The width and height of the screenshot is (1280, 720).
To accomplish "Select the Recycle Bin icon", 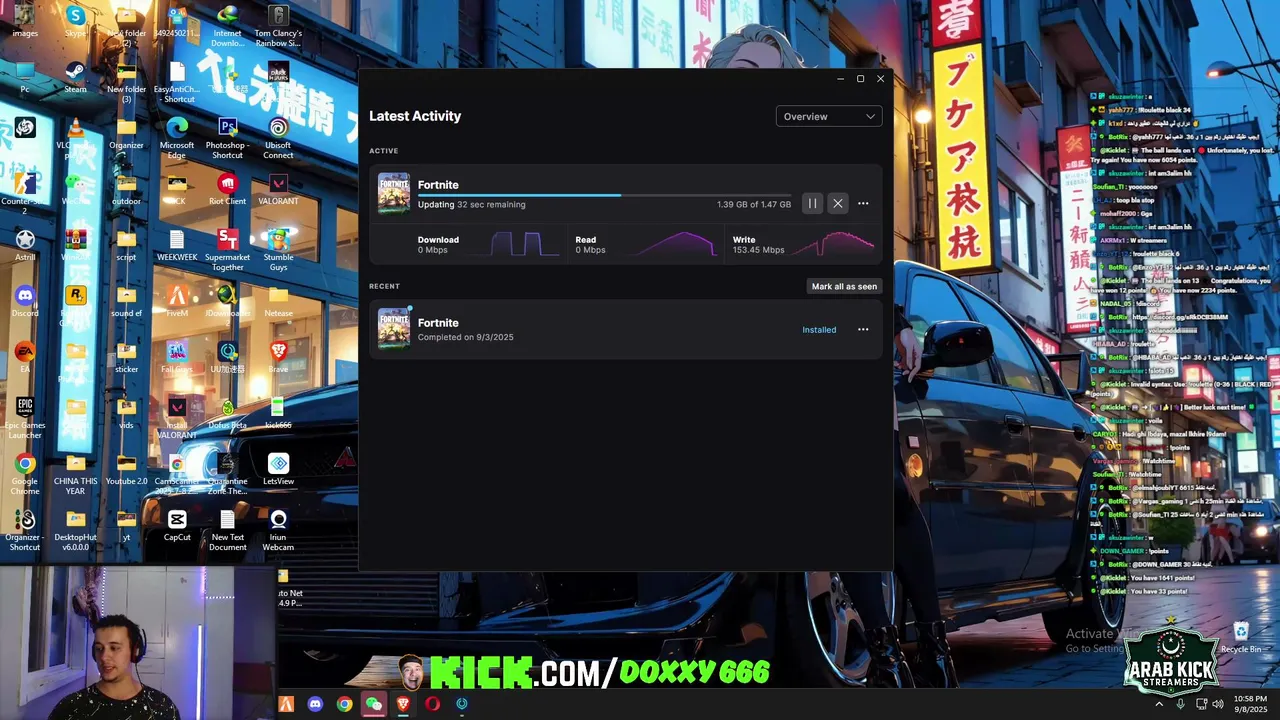I will (x=1240, y=636).
